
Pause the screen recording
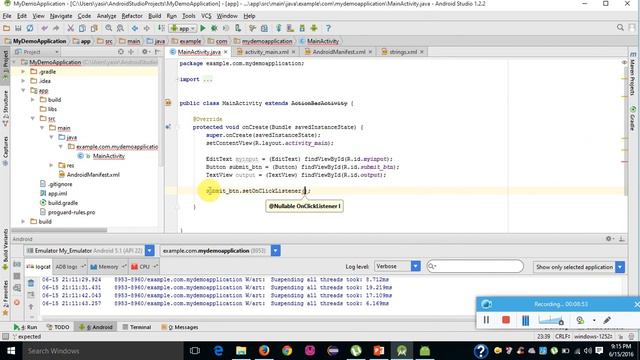pos(486,320)
